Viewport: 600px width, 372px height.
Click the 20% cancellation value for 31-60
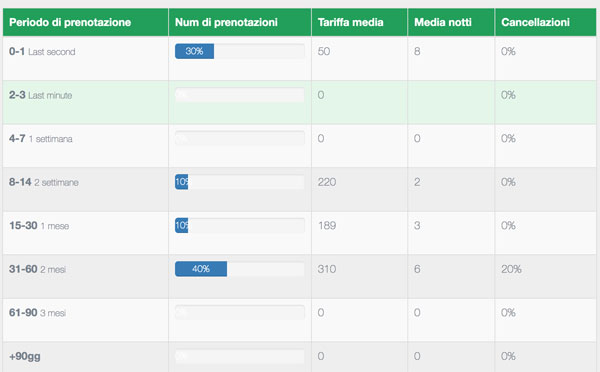click(x=511, y=269)
